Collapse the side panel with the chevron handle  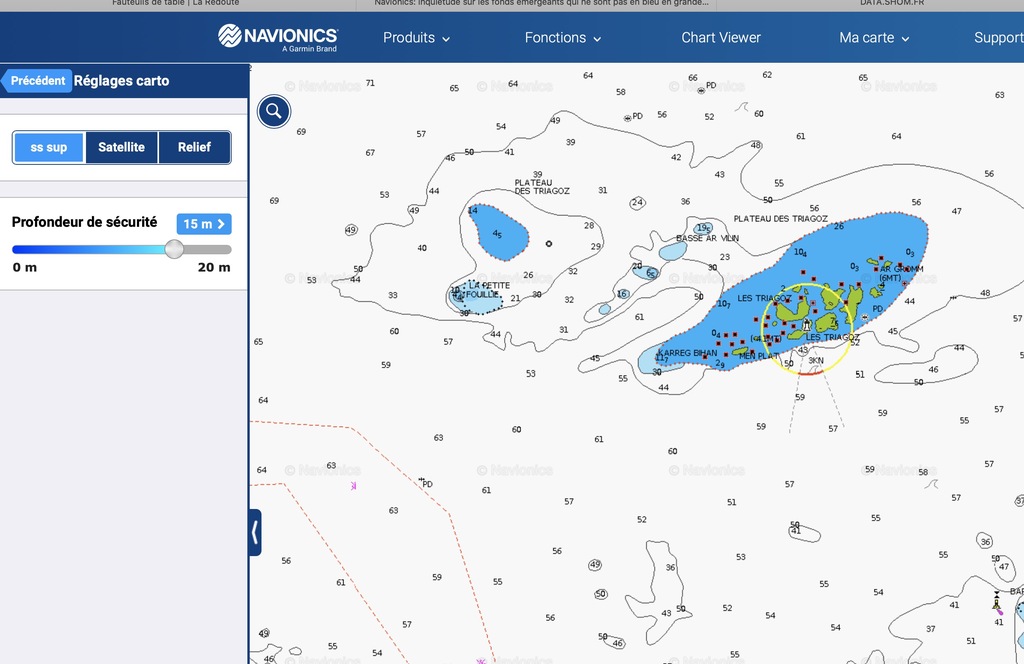[255, 533]
